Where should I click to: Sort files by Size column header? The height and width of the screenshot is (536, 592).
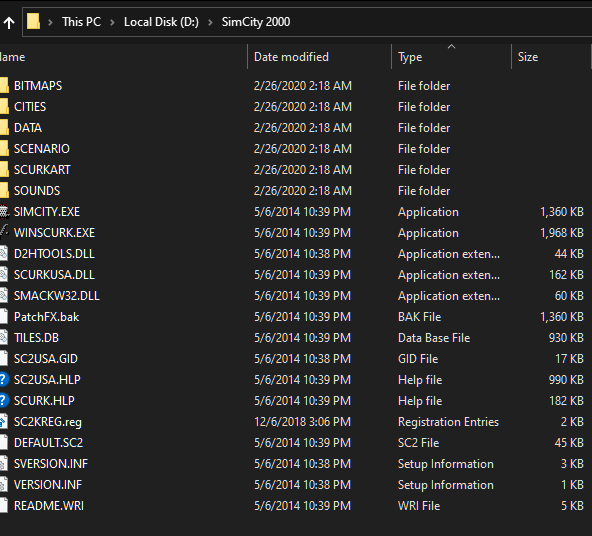pyautogui.click(x=551, y=57)
